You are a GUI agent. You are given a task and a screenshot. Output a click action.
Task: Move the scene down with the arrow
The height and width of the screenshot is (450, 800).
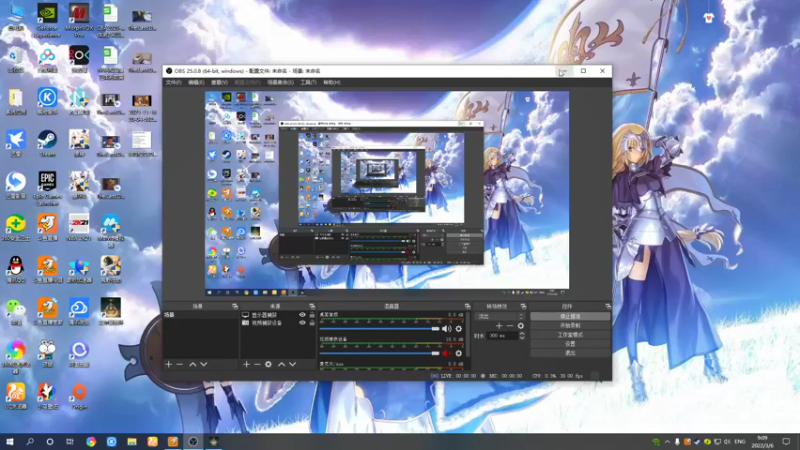[204, 364]
